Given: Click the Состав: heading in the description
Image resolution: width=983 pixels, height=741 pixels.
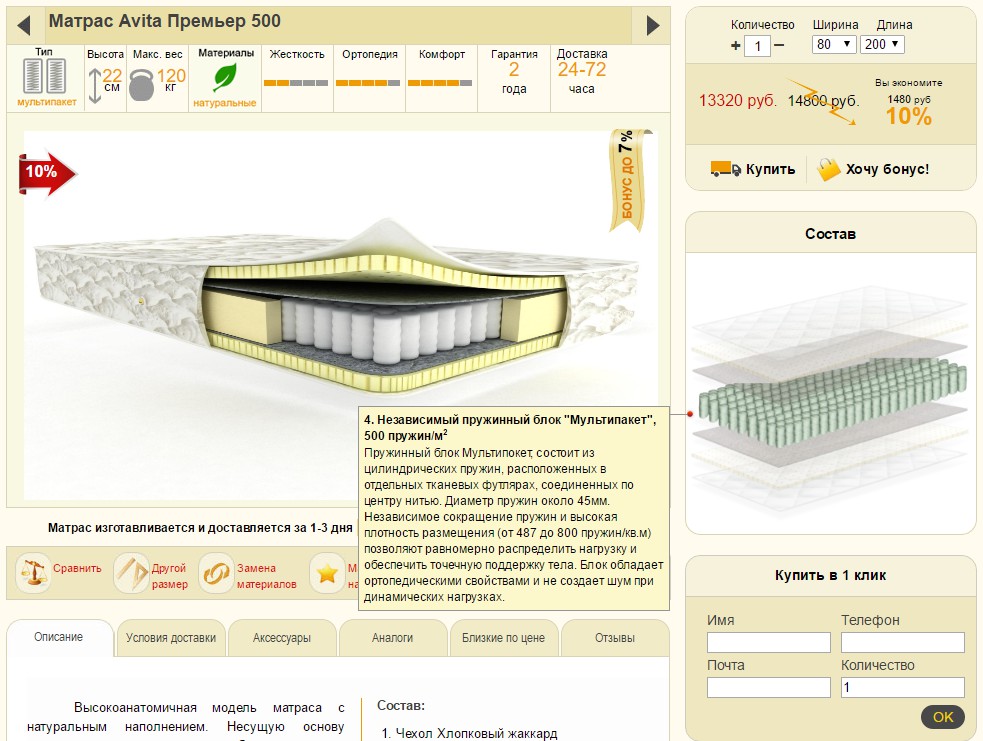Looking at the screenshot, I should tap(401, 705).
